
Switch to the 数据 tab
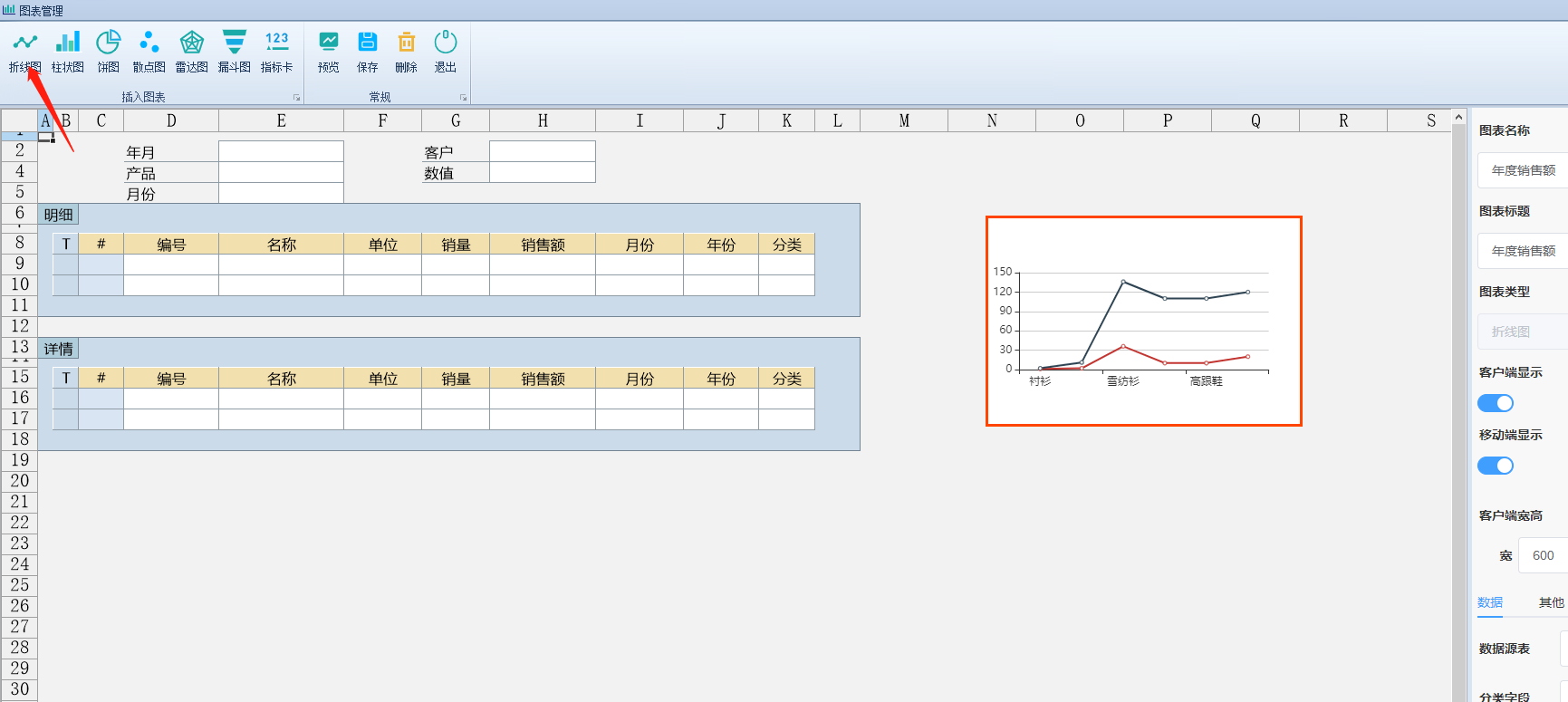click(1490, 602)
